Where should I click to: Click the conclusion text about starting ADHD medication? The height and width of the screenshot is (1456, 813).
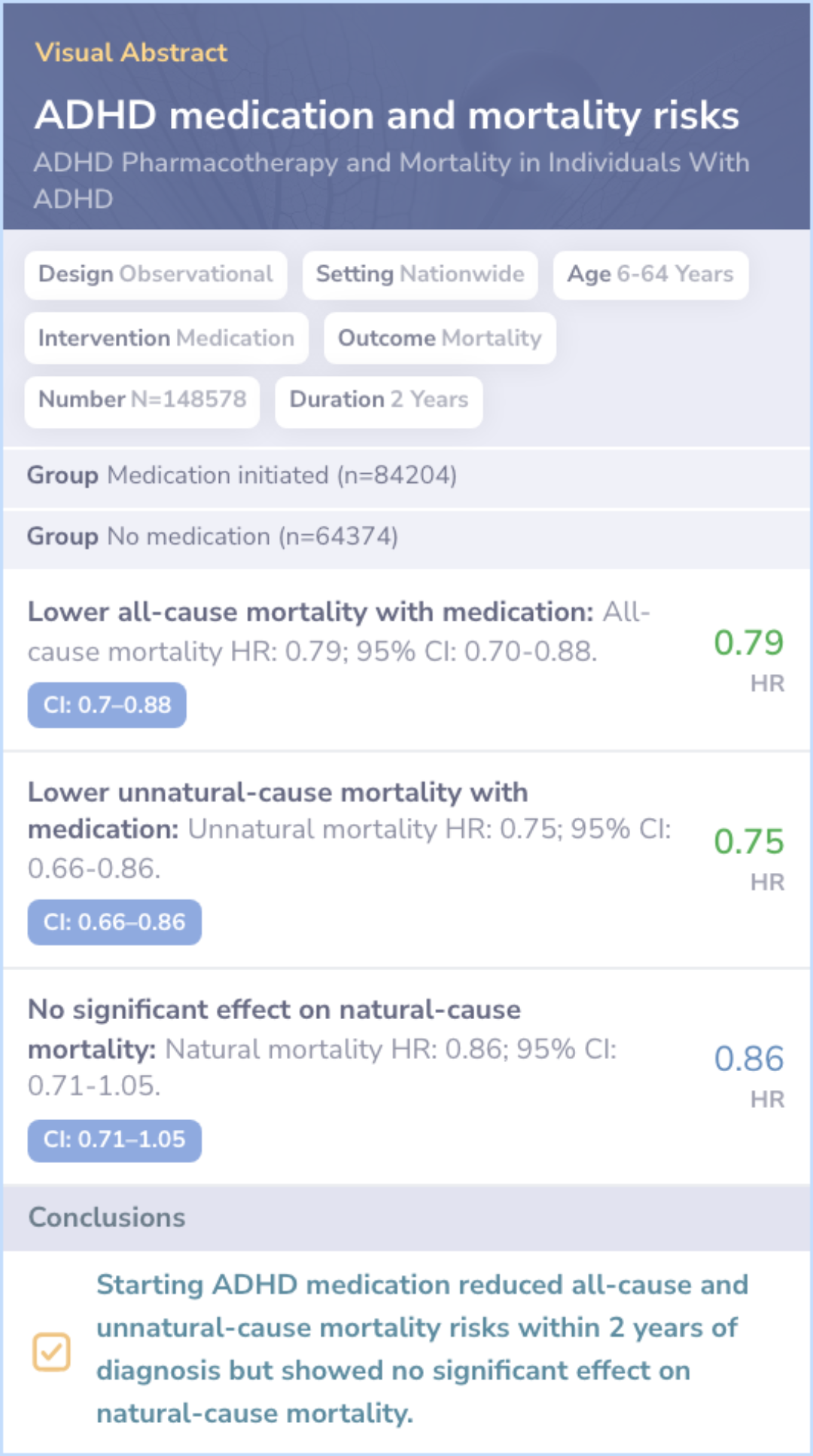pyautogui.click(x=422, y=1348)
